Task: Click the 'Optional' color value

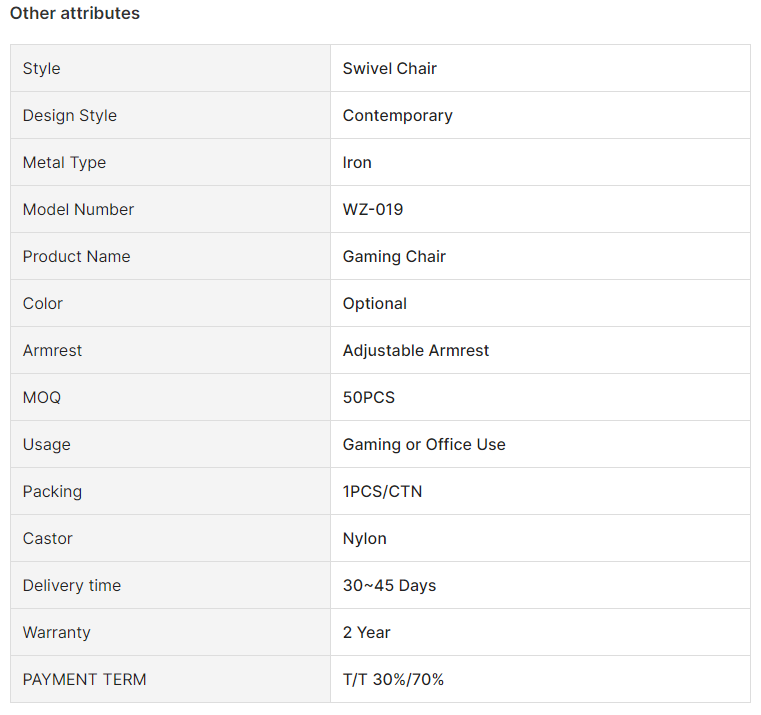Action: click(x=374, y=303)
